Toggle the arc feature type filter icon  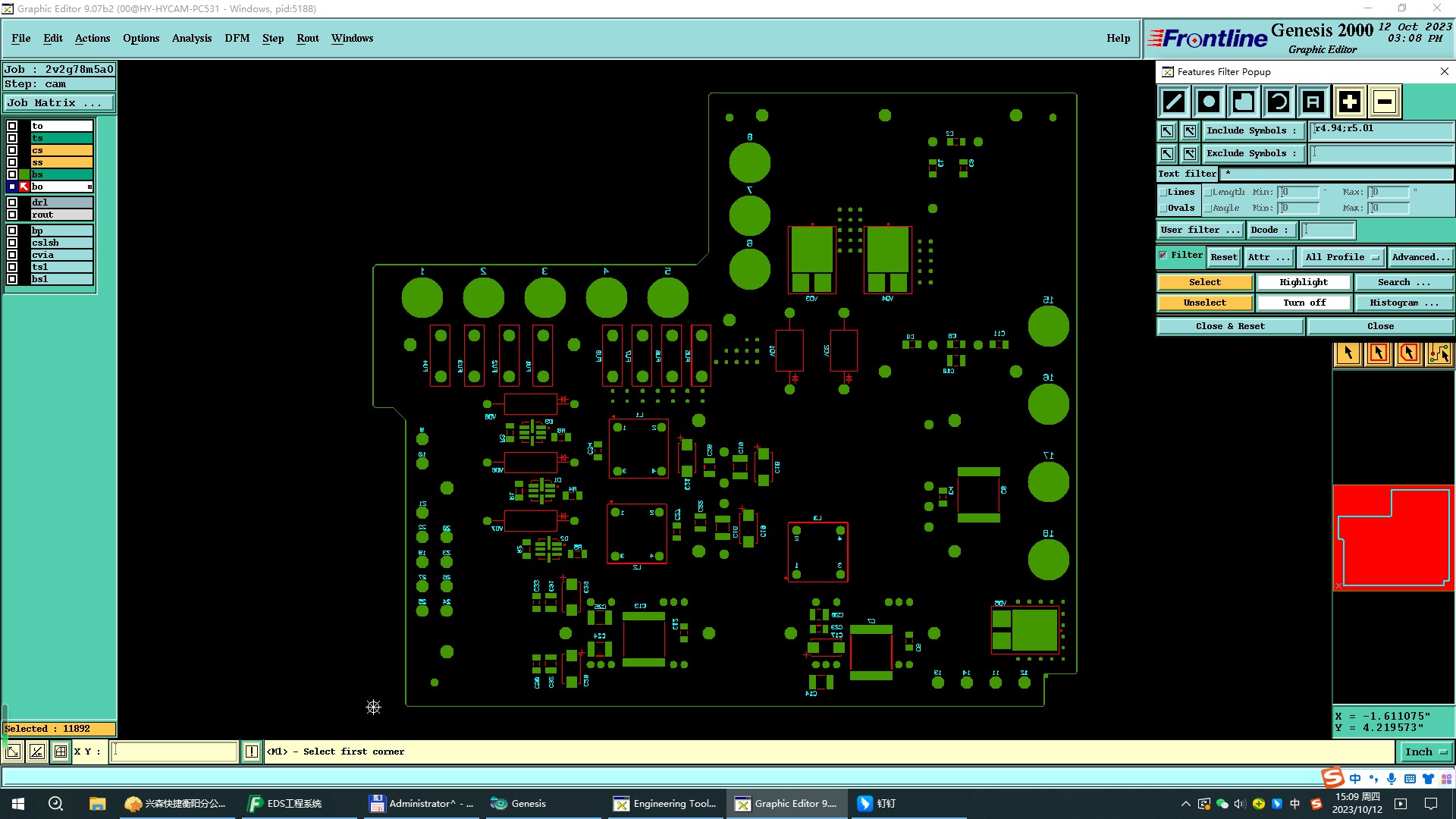coord(1279,102)
